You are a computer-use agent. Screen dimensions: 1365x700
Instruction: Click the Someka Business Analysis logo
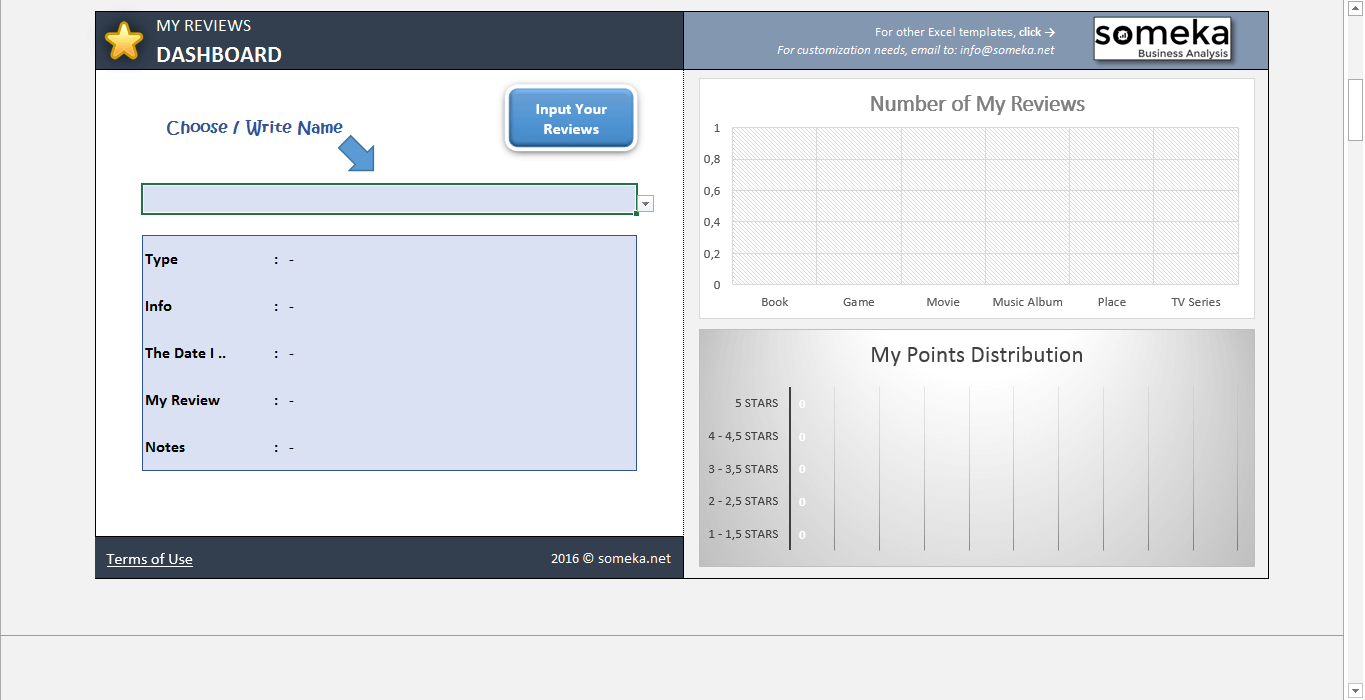[1162, 39]
